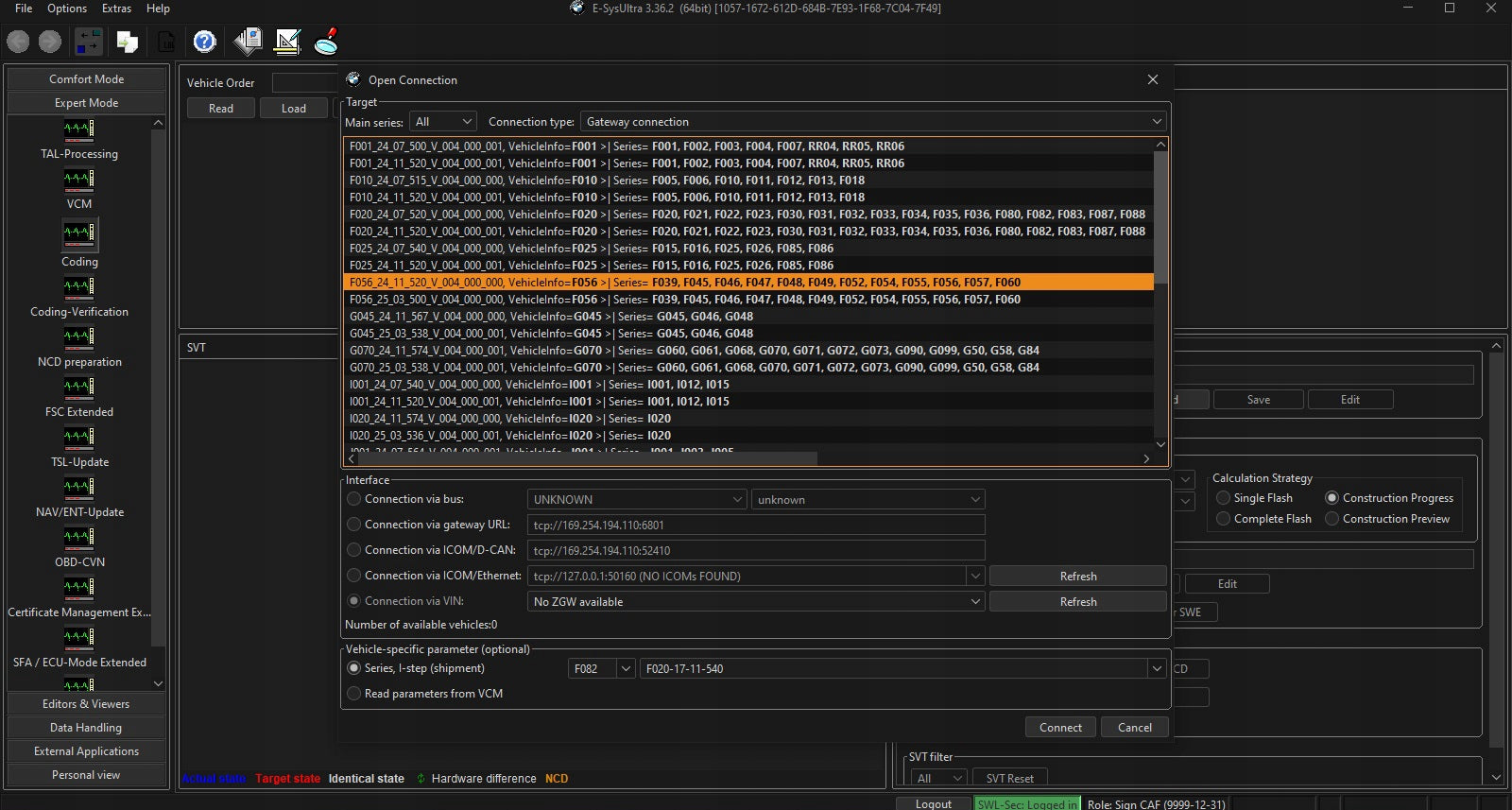Choose Single Flash calculation strategy
This screenshot has height=810, width=1512.
(x=1224, y=498)
